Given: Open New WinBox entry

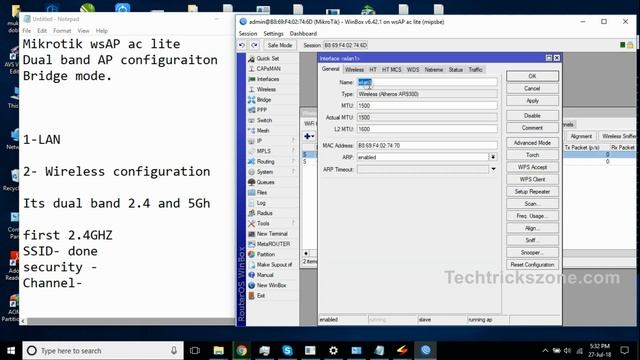Looking at the screenshot, I should (271, 285).
